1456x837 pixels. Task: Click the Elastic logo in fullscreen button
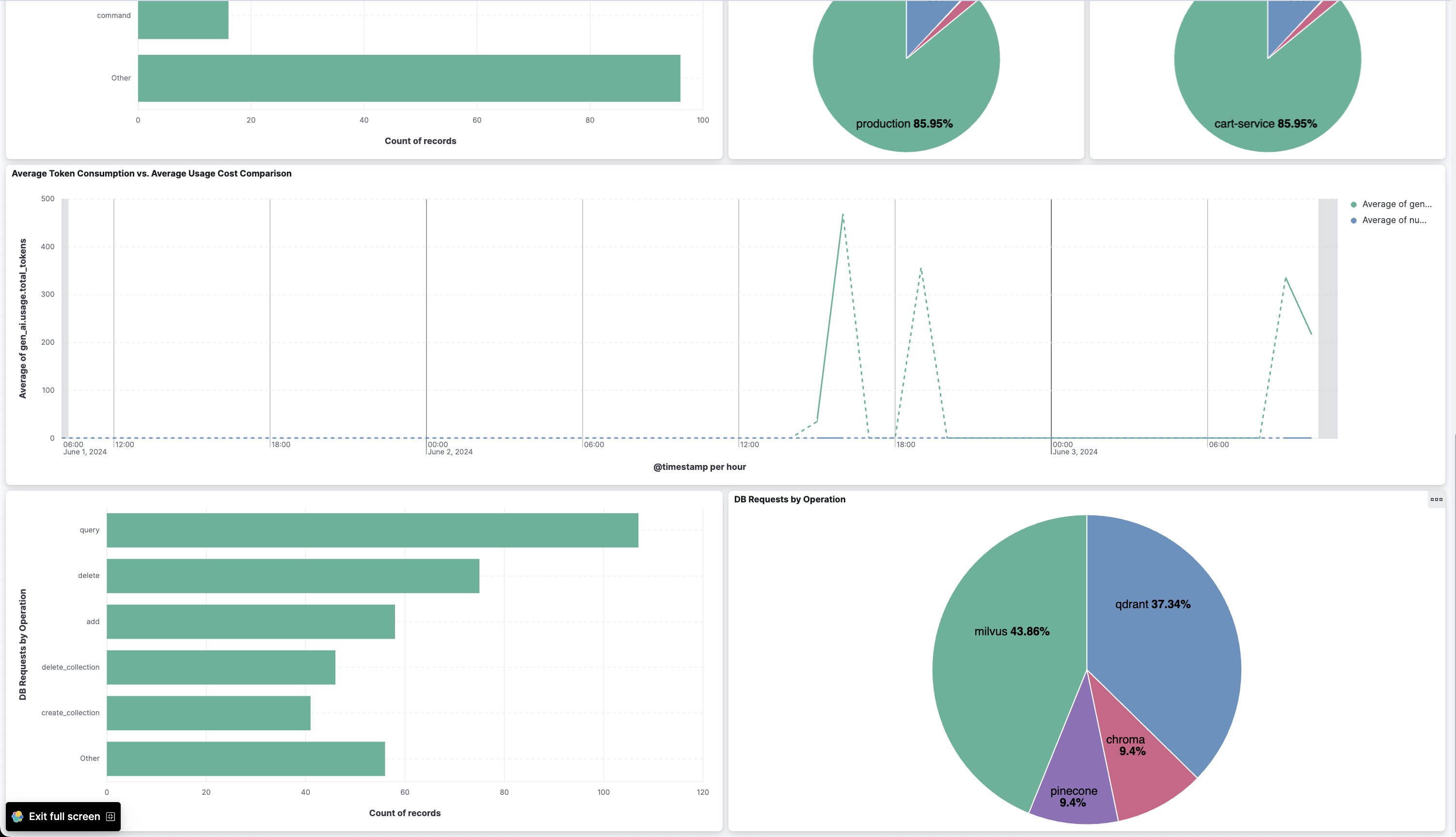click(18, 816)
